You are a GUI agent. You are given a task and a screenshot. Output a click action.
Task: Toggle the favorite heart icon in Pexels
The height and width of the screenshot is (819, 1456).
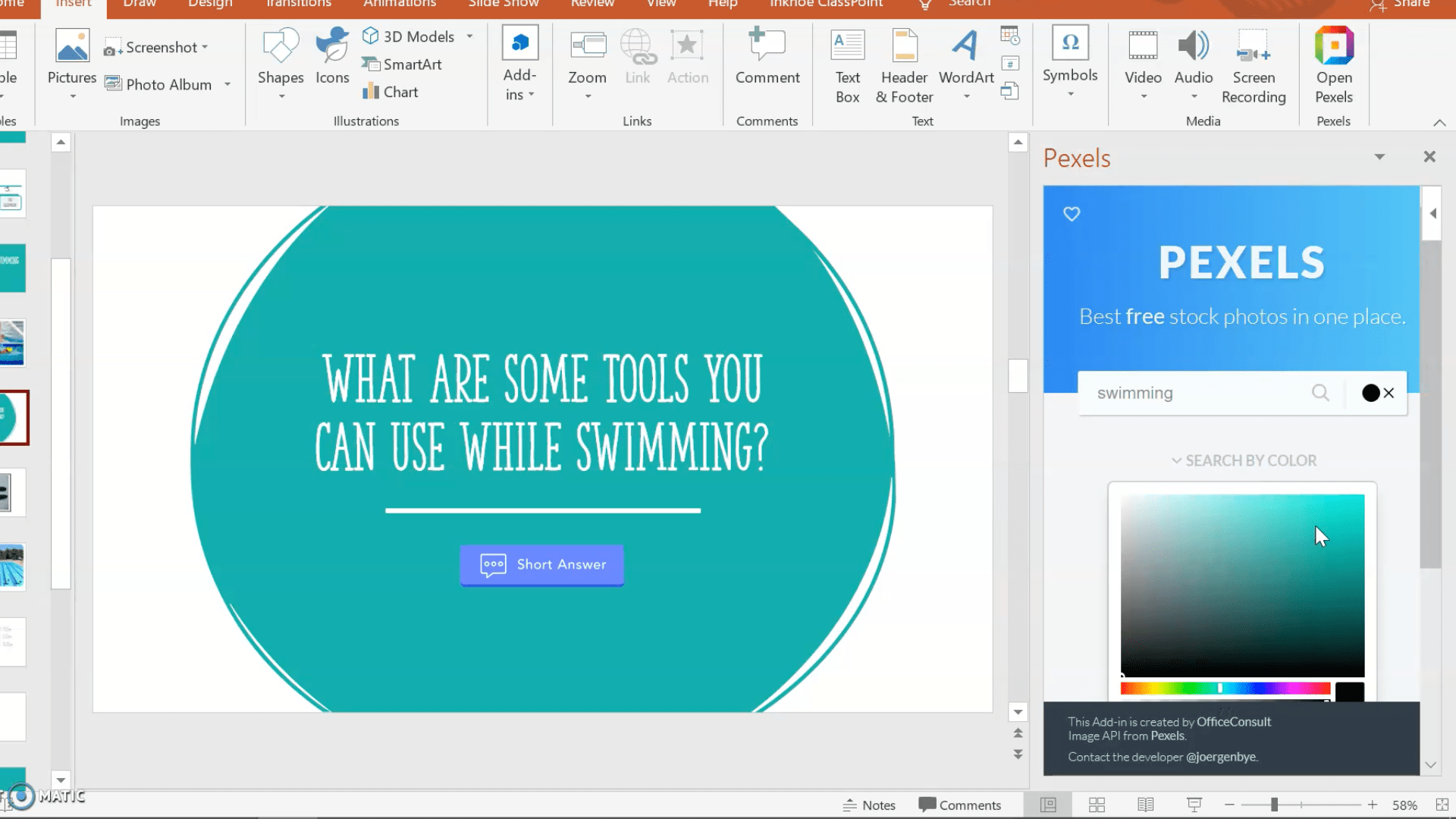point(1071,213)
